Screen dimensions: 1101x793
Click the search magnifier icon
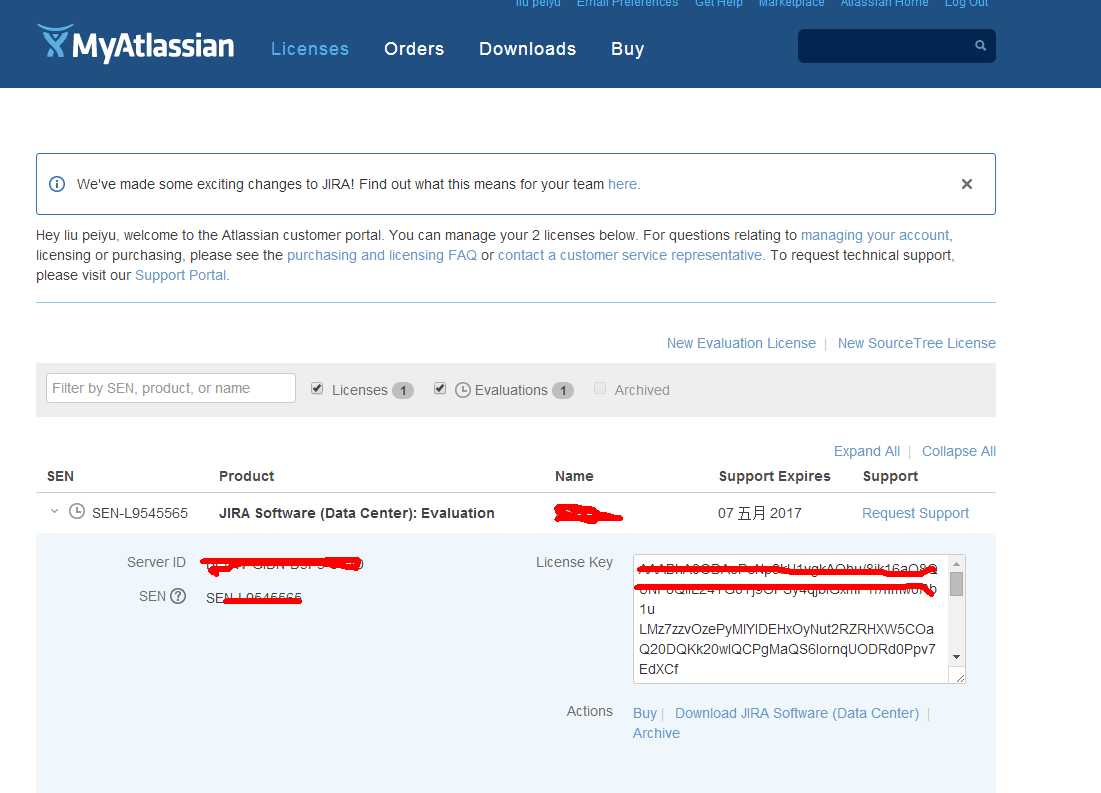coord(980,46)
